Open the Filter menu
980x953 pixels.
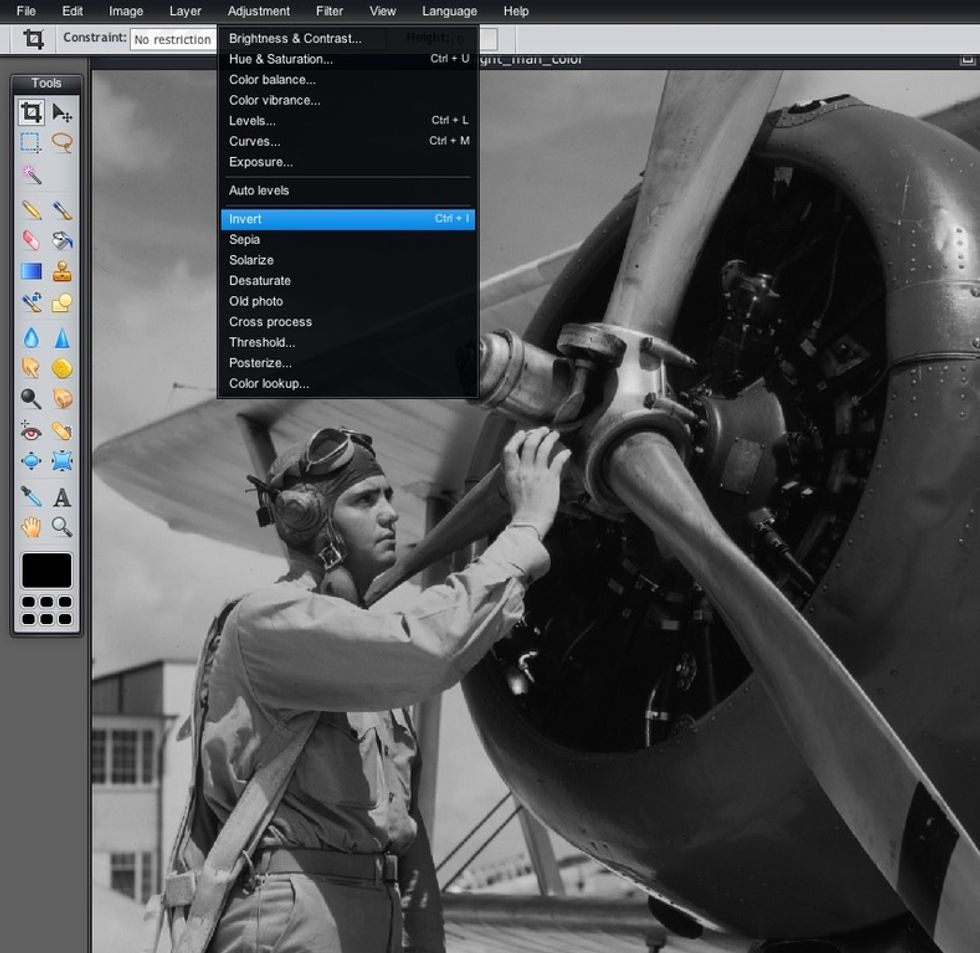[x=329, y=11]
